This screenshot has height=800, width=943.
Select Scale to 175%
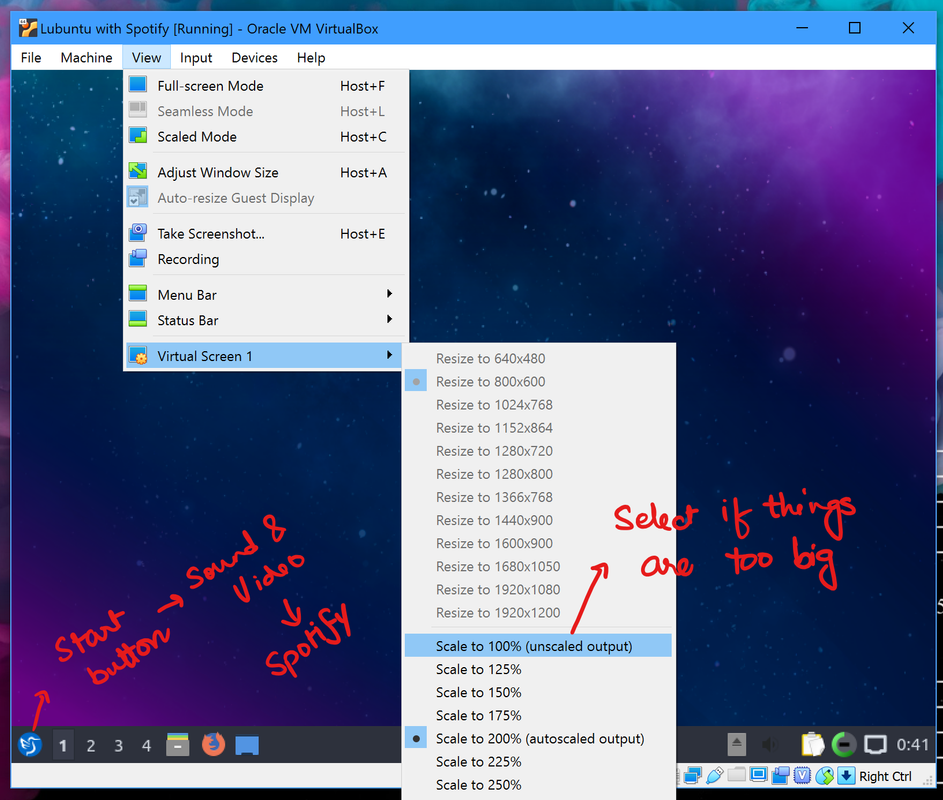(x=538, y=715)
